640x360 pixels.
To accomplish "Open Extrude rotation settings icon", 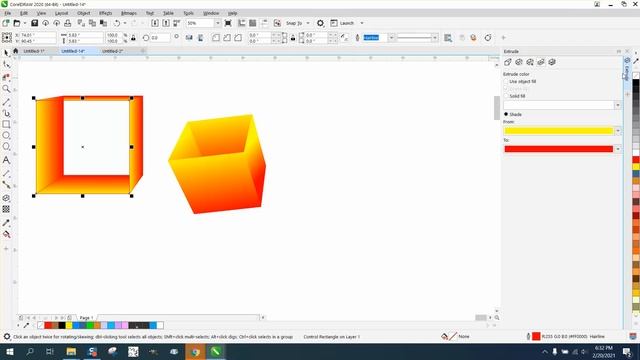I will tap(519, 62).
